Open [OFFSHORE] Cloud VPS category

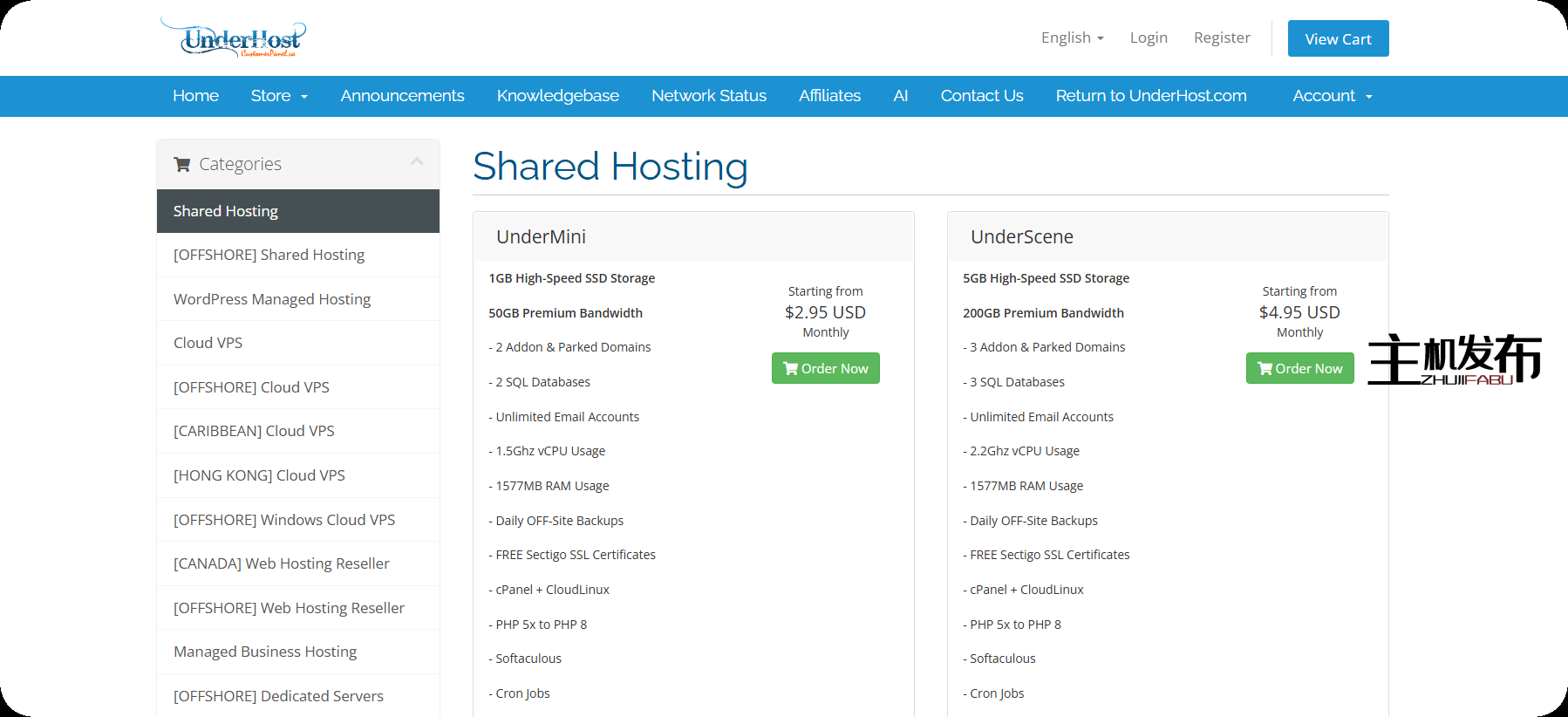(x=298, y=387)
